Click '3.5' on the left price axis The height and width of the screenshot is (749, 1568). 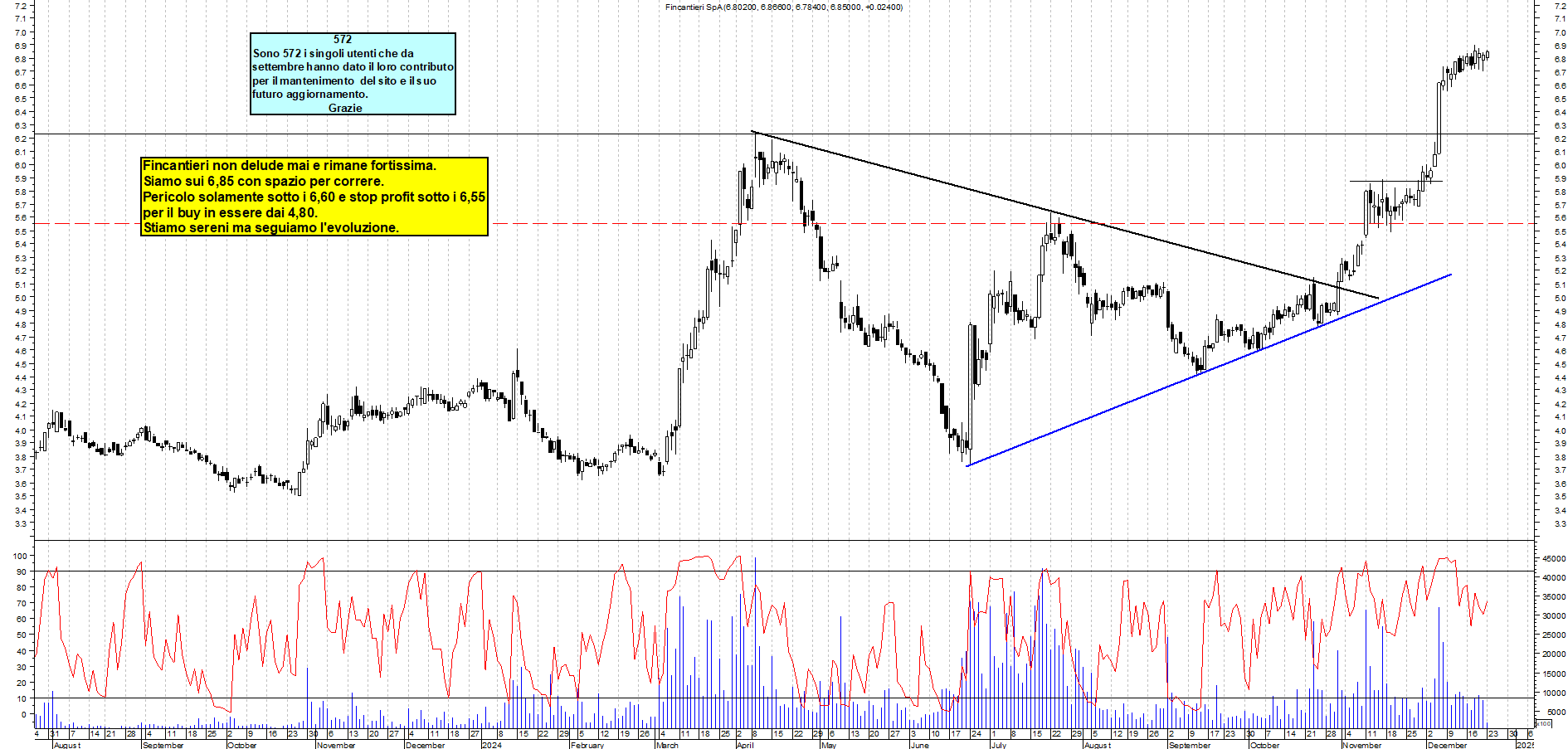coord(20,497)
